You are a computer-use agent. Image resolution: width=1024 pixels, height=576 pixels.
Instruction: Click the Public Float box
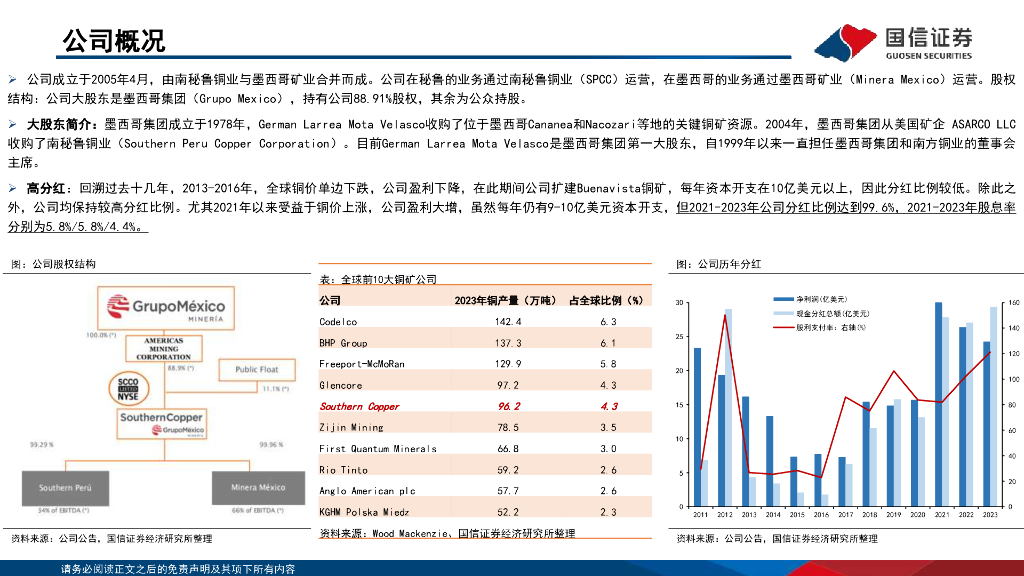257,370
